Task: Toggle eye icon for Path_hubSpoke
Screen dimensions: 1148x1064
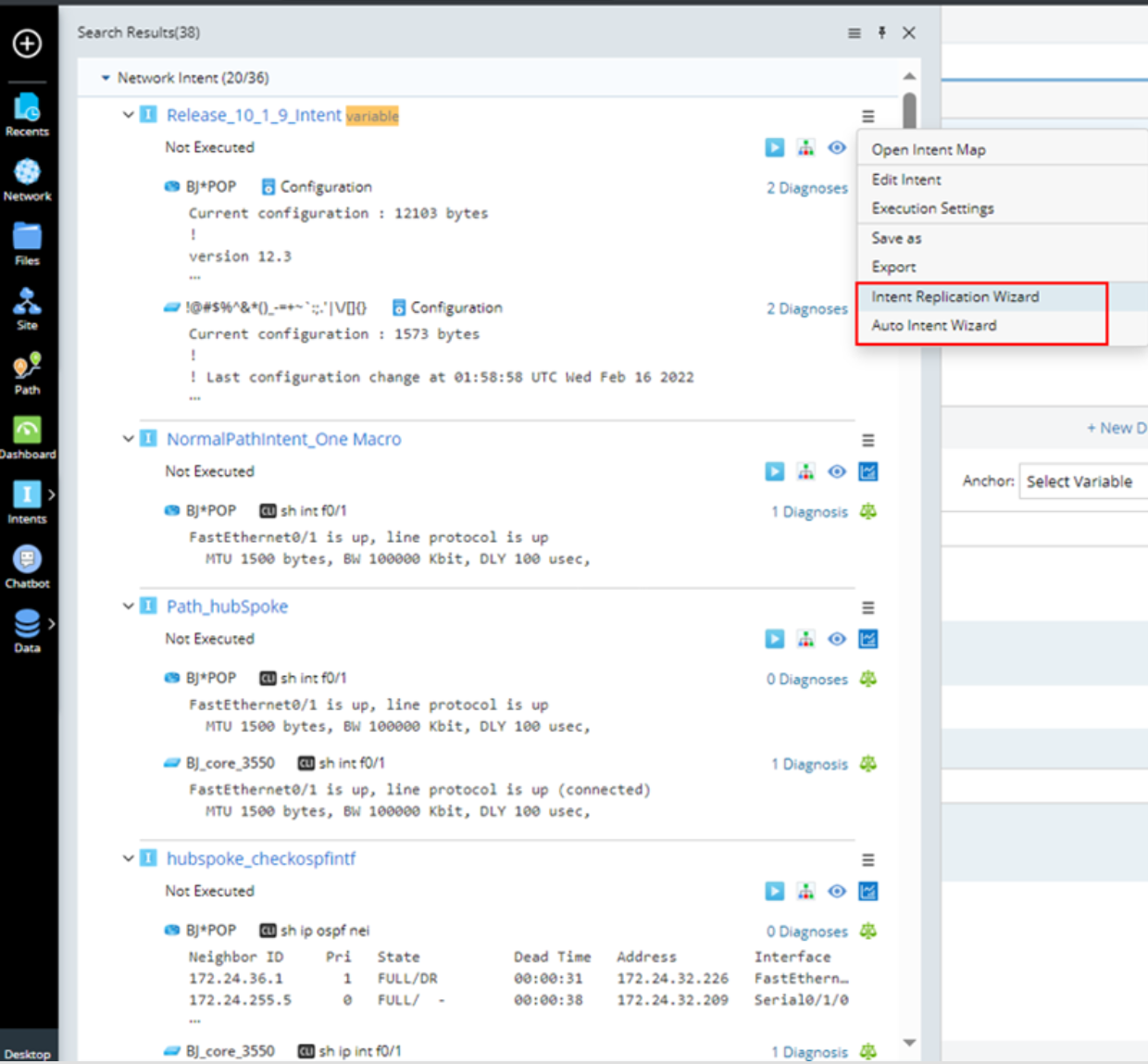Action: click(837, 639)
